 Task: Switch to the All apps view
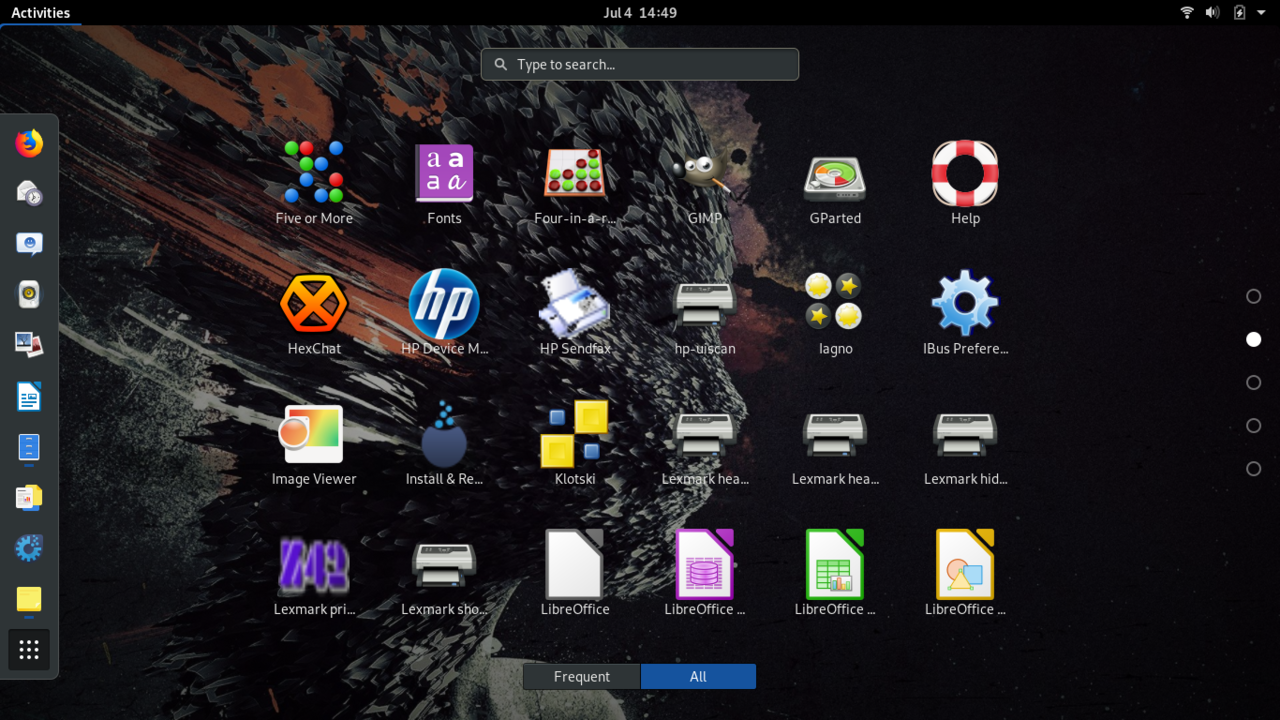698,677
